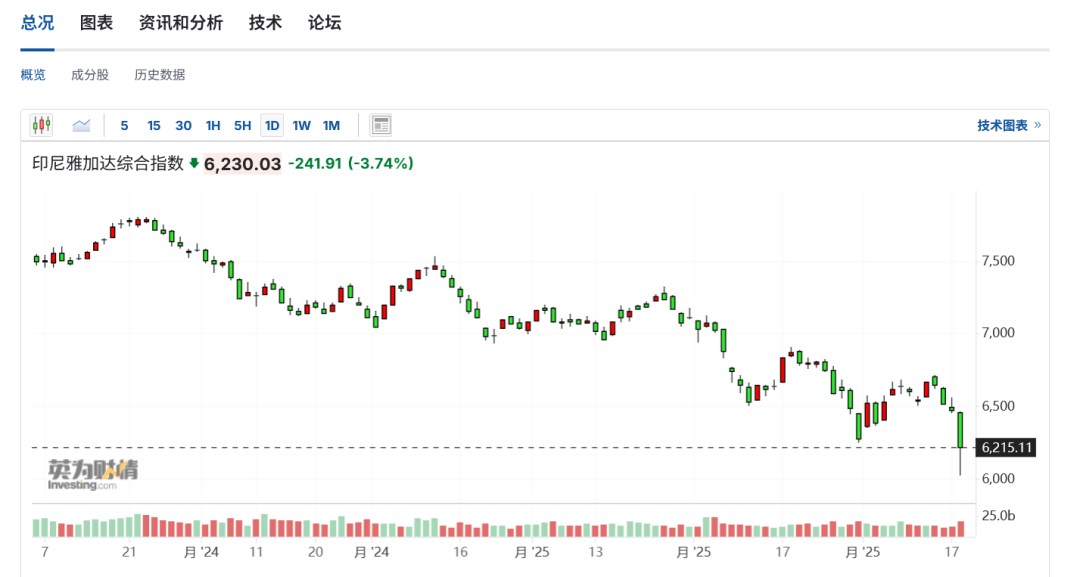Click the last large green candlestick

tap(960, 430)
